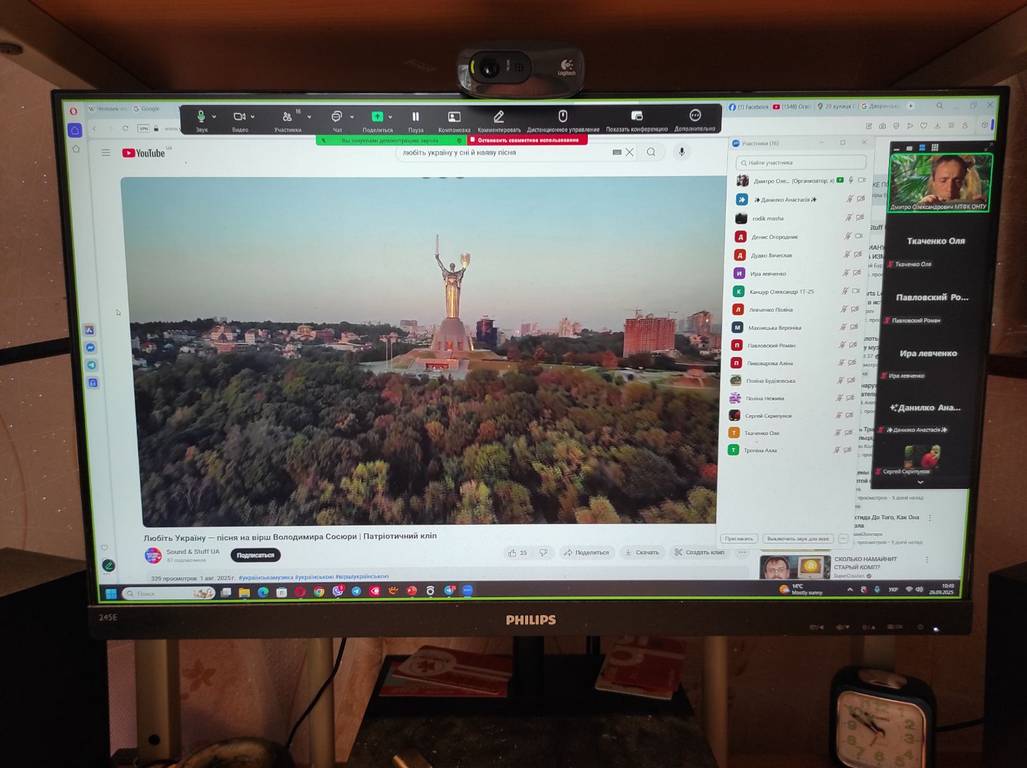Click the YouTube Подписаться subscribe button
Screen dimensions: 1027x768
[x=255, y=555]
